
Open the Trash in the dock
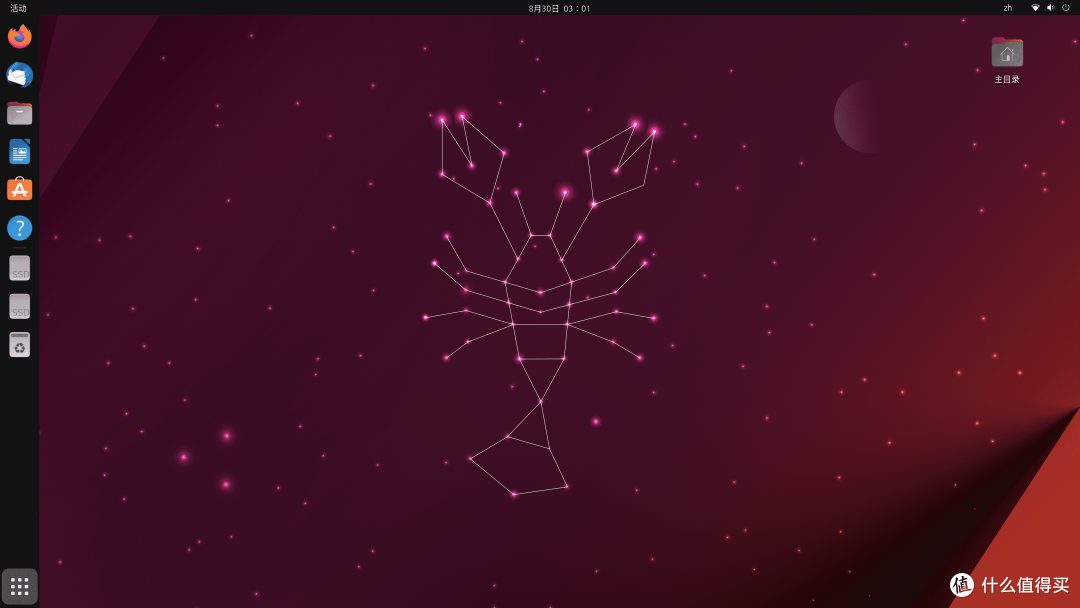tap(19, 345)
